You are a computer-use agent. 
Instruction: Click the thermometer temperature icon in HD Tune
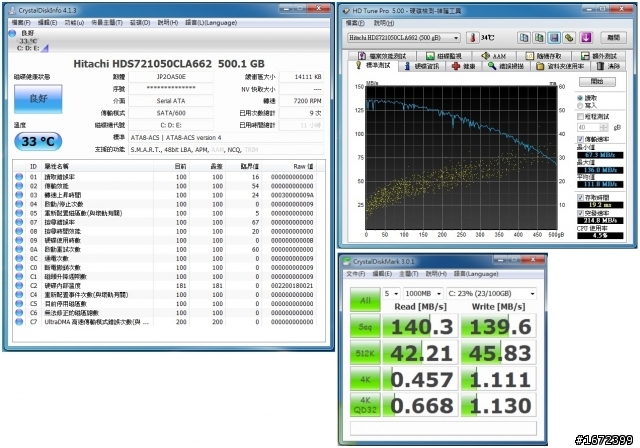472,38
